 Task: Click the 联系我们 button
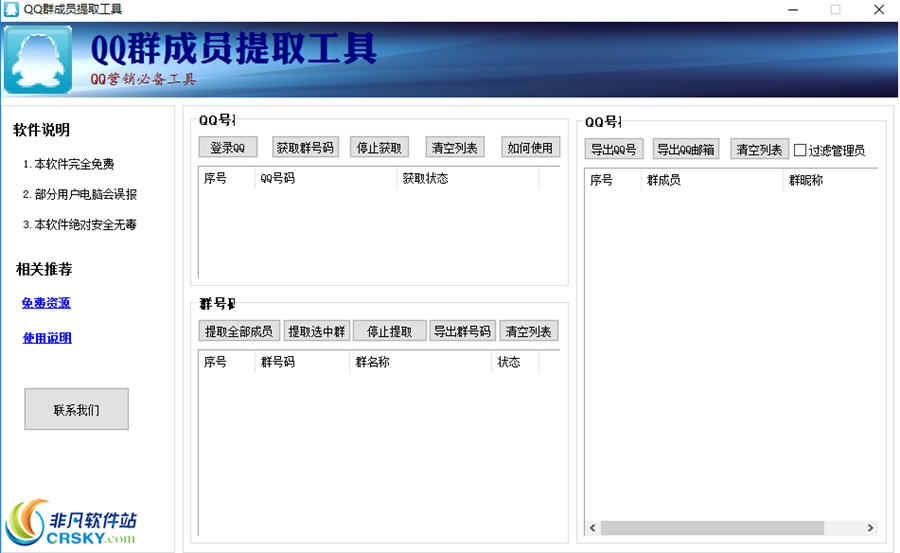(x=76, y=409)
